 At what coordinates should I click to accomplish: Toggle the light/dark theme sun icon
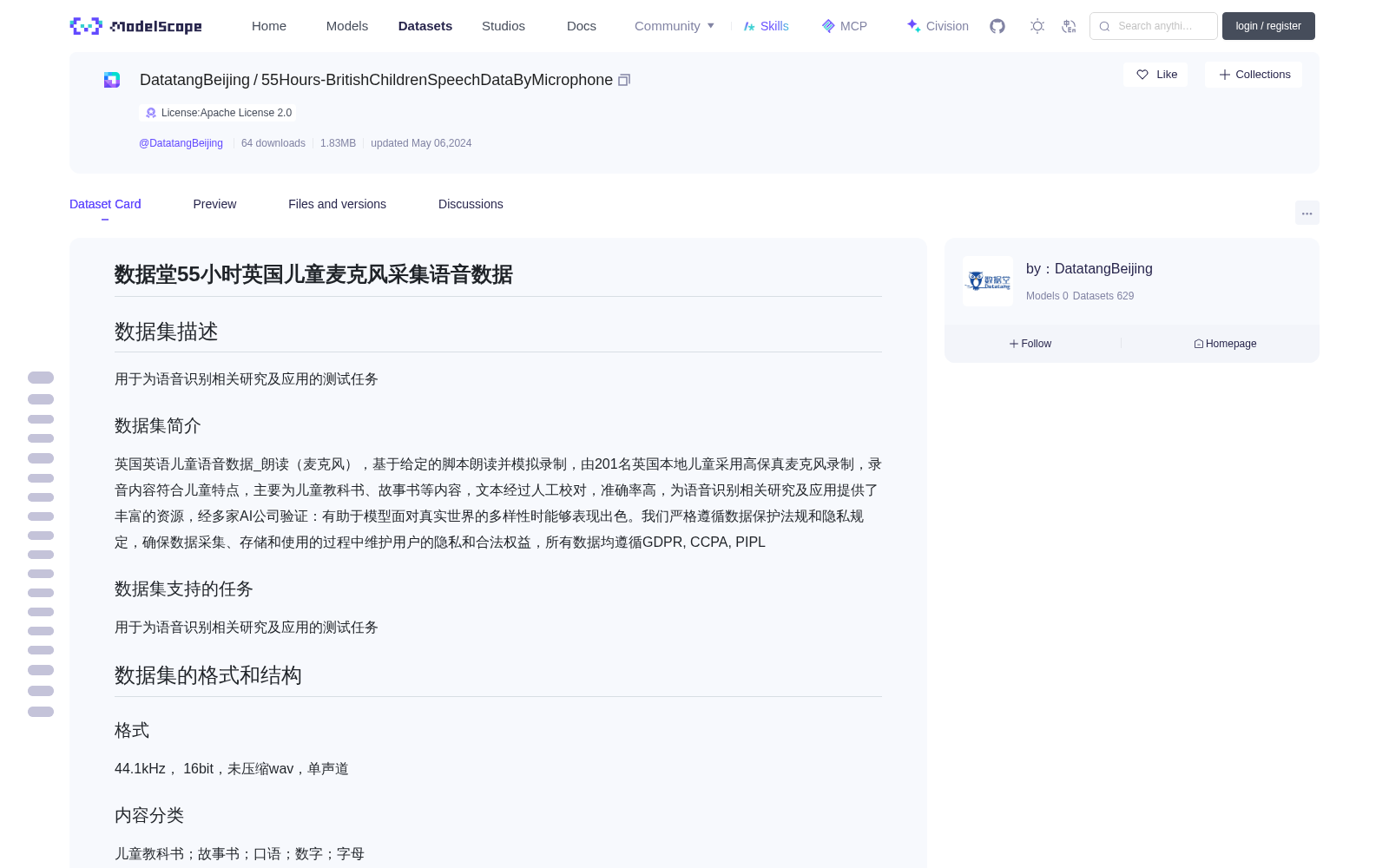[1037, 26]
